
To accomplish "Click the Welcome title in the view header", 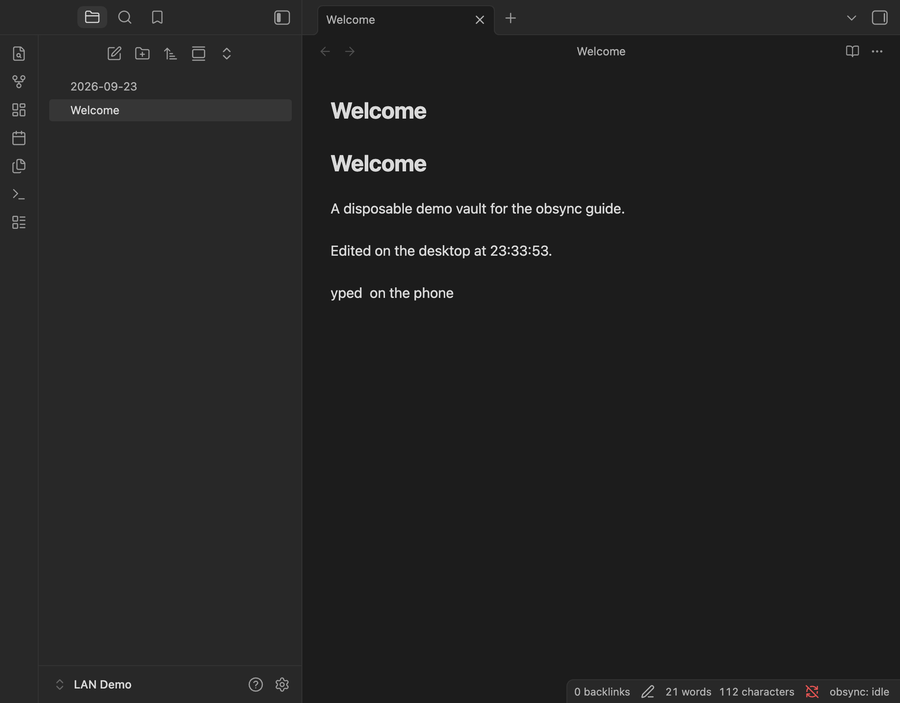I will click(601, 52).
